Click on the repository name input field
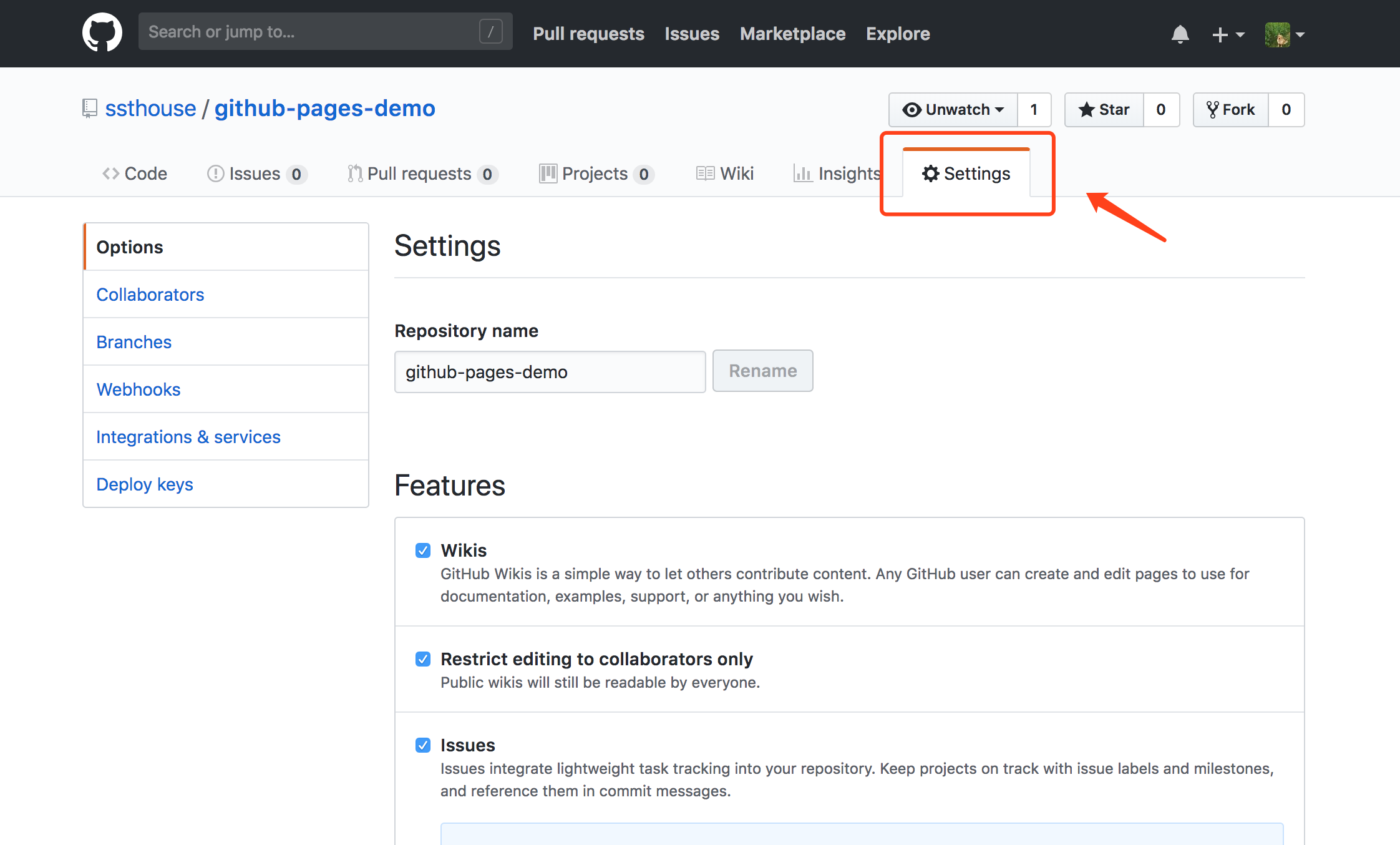The width and height of the screenshot is (1400, 845). coord(550,371)
